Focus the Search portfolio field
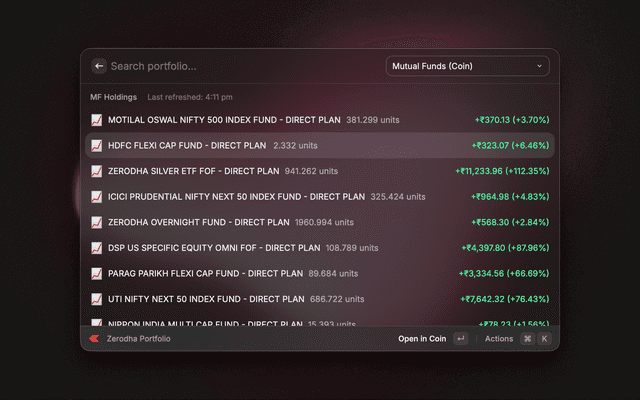640x400 pixels. pos(240,66)
